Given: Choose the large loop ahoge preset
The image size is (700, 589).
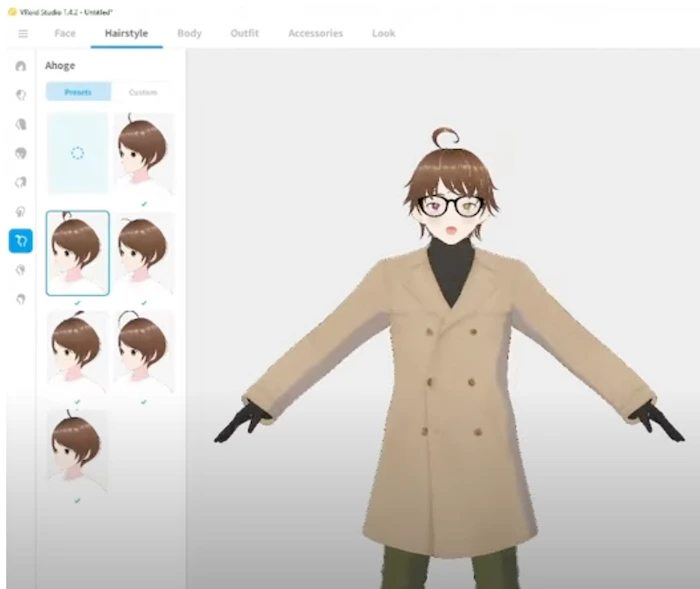Looking at the screenshot, I should pos(144,351).
